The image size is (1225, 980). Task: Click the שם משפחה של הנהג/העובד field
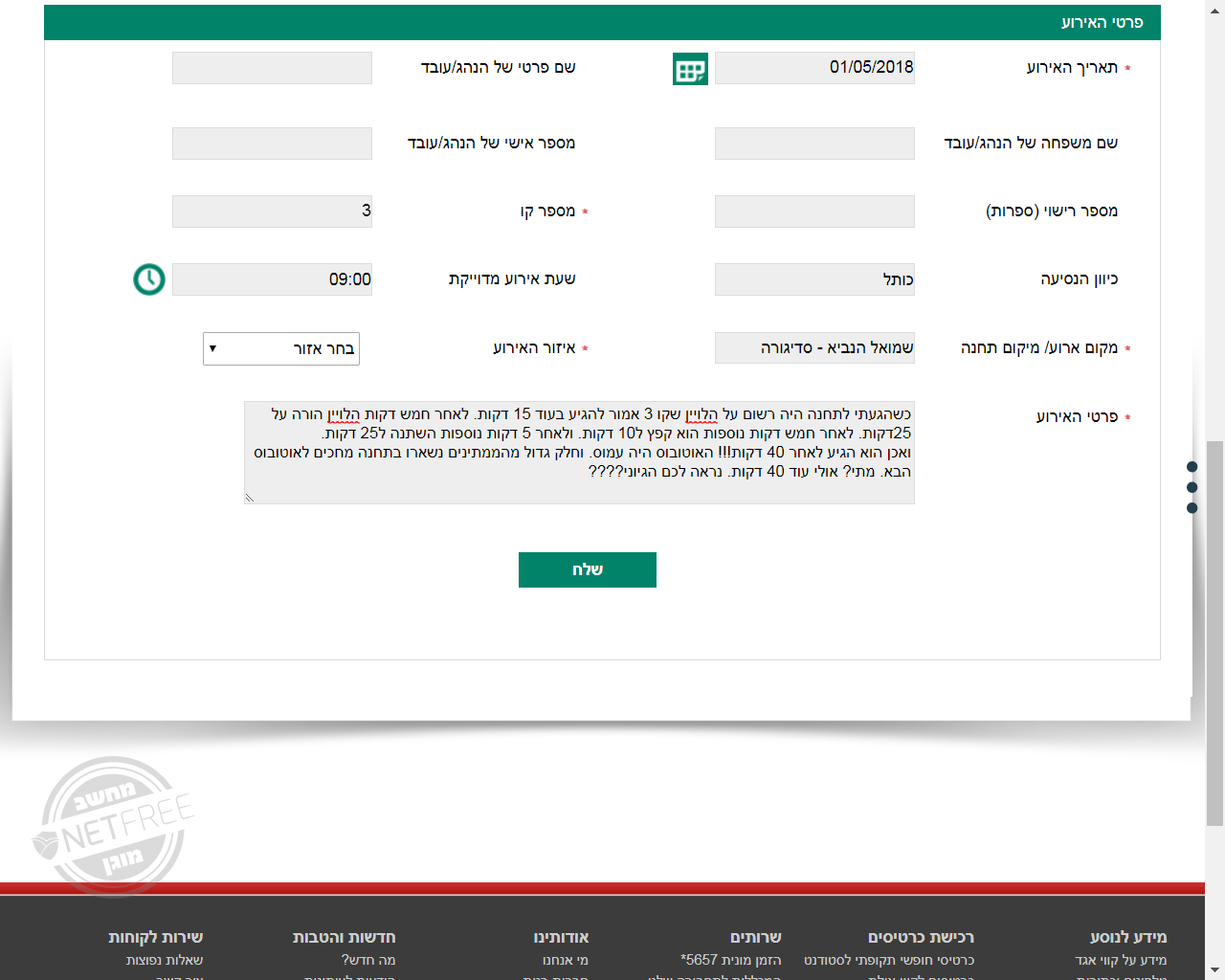tap(814, 144)
